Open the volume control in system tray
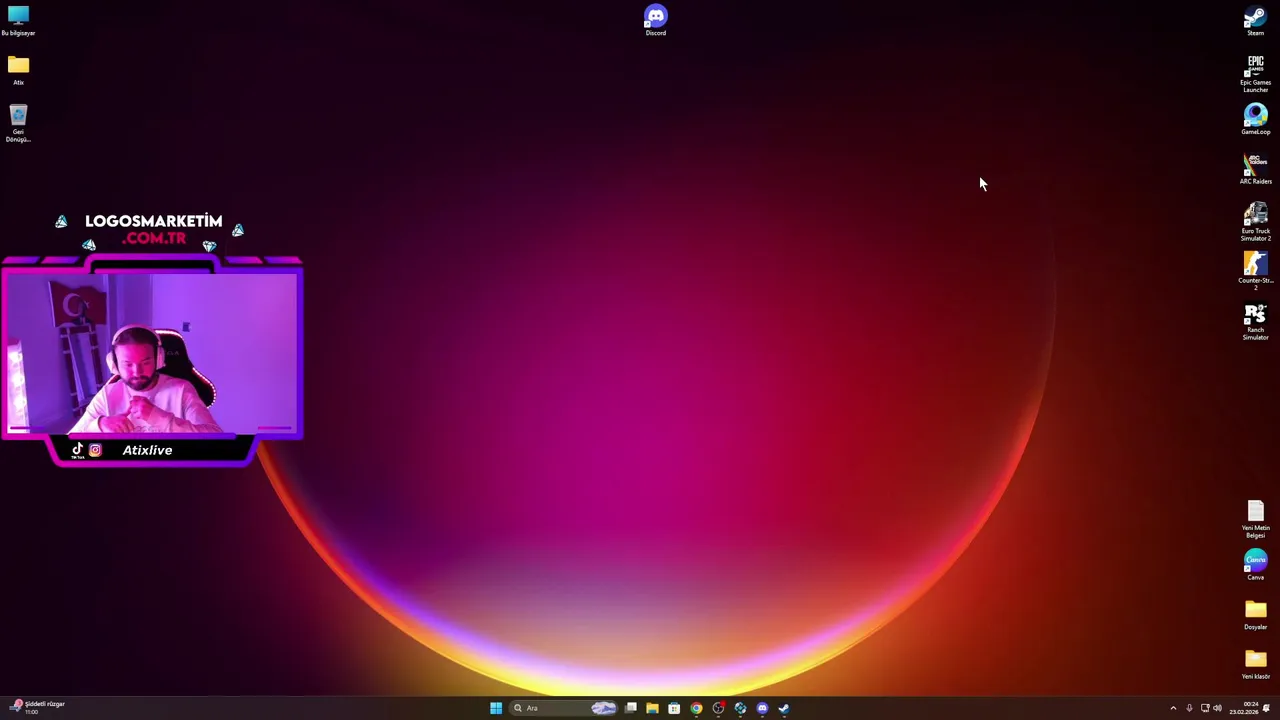 click(x=1217, y=708)
